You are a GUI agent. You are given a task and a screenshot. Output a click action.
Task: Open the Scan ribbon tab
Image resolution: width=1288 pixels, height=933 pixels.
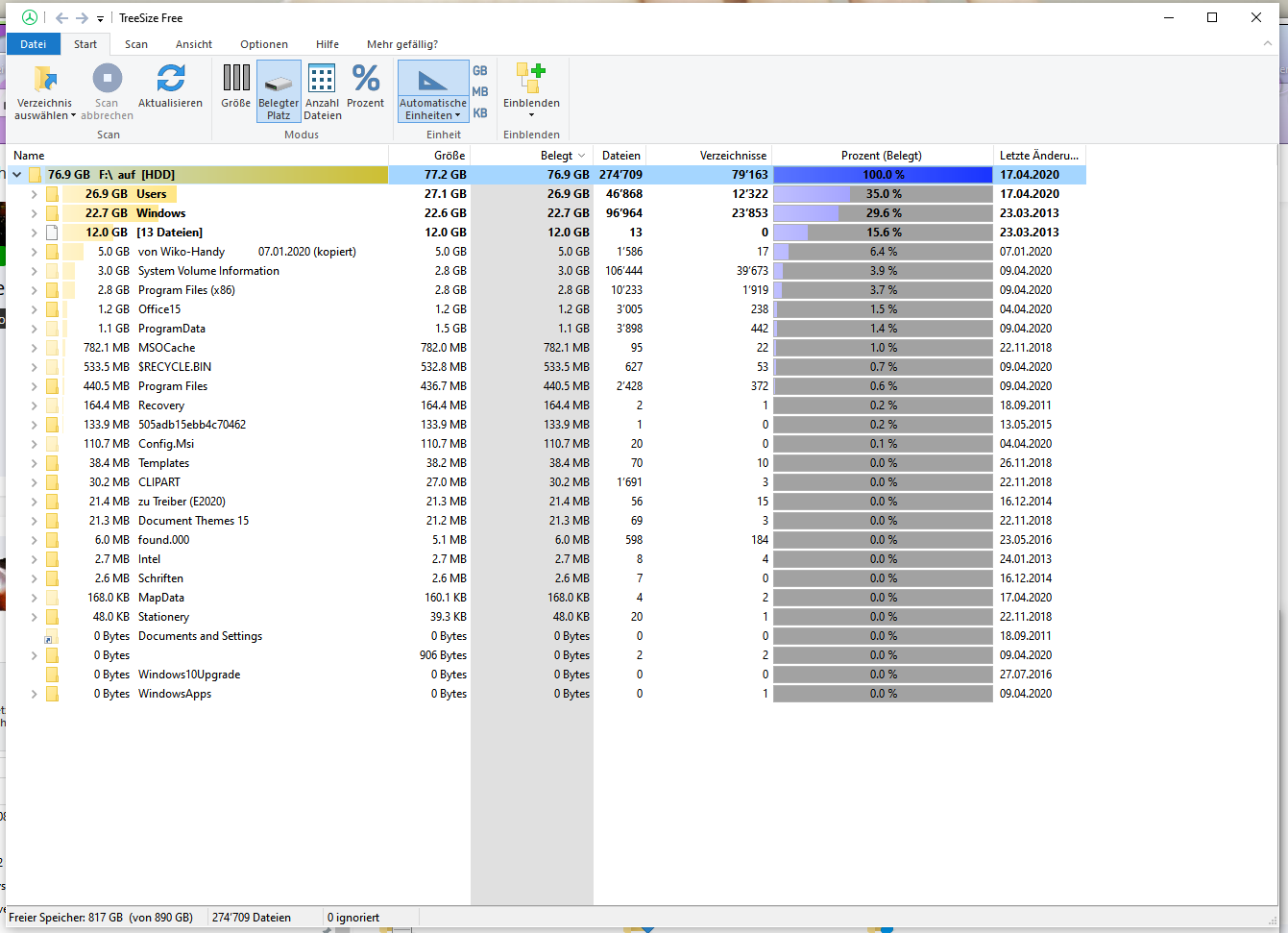(x=136, y=44)
